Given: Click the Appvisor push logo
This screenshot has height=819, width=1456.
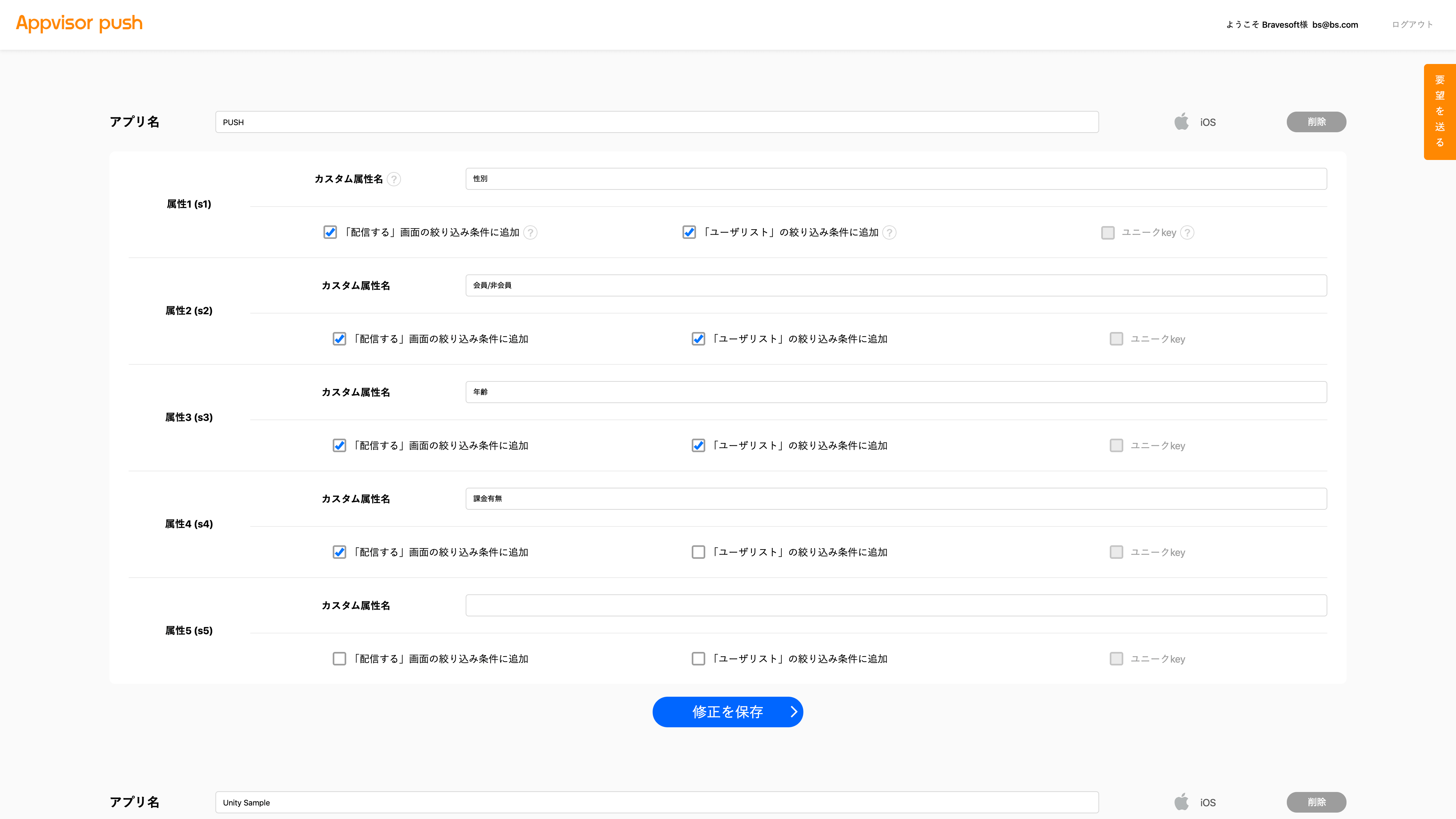Looking at the screenshot, I should 79,23.
